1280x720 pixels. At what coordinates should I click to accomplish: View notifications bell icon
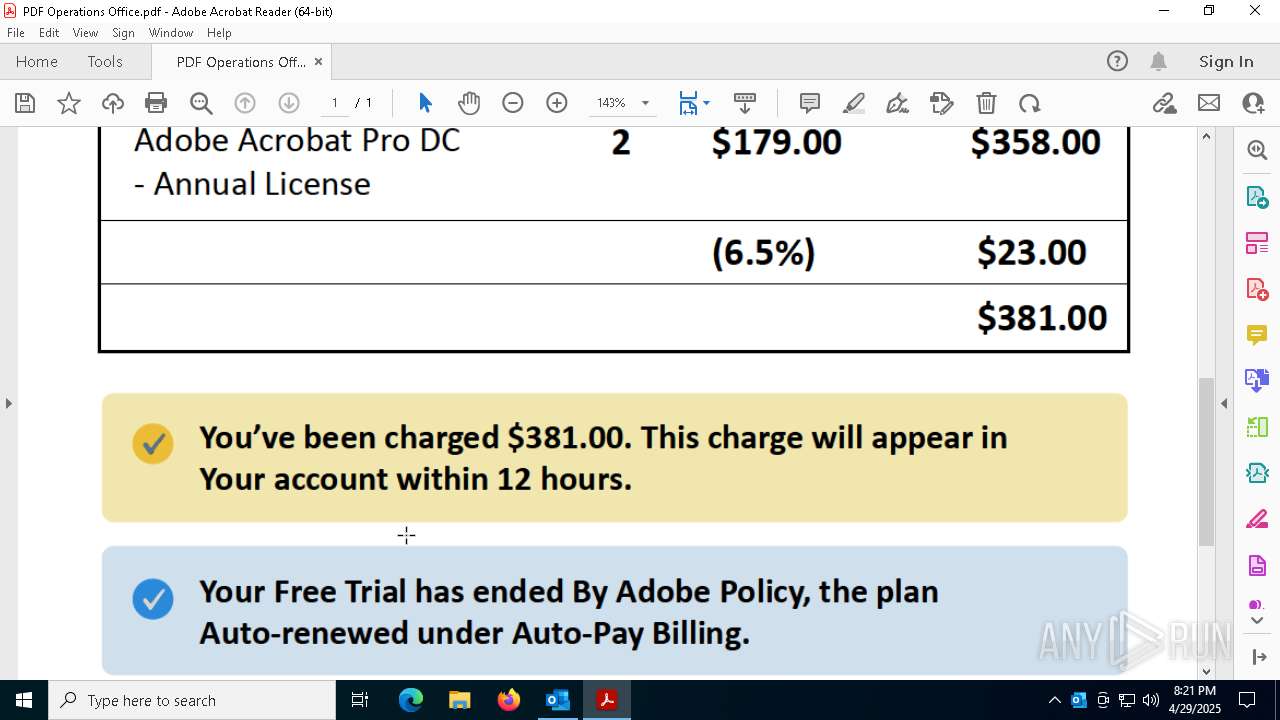(x=1159, y=62)
